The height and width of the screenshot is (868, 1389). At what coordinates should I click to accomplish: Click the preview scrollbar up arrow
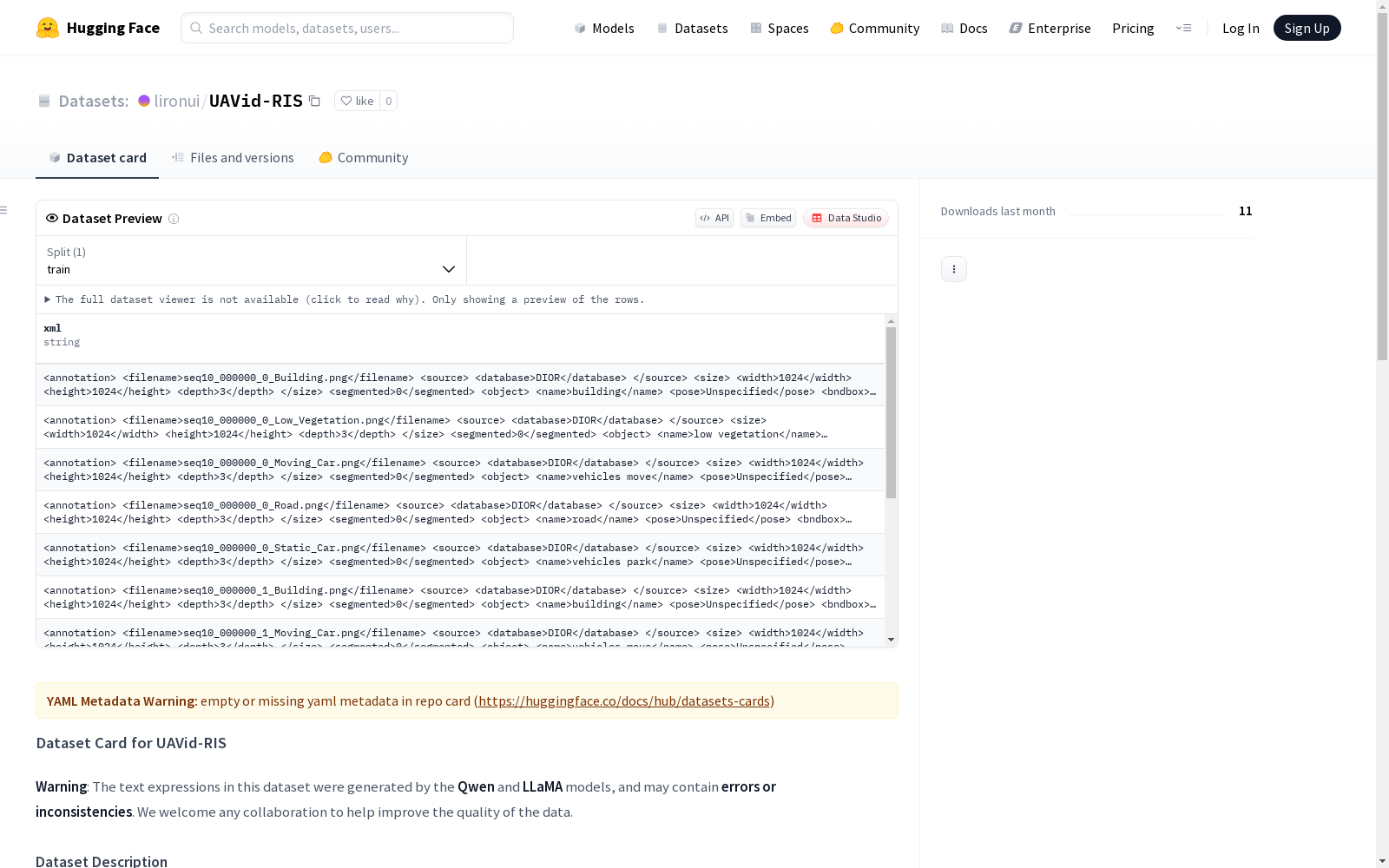pyautogui.click(x=891, y=321)
